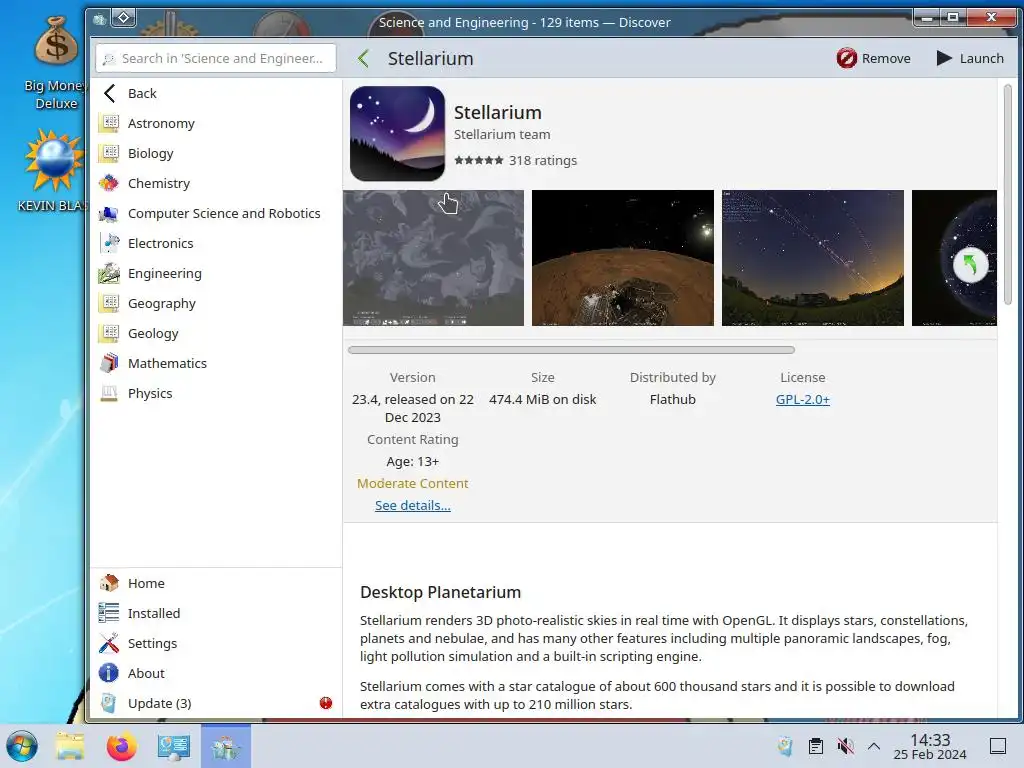The image size is (1024, 768).
Task: Open the Mathematics category icon
Action: tap(109, 363)
